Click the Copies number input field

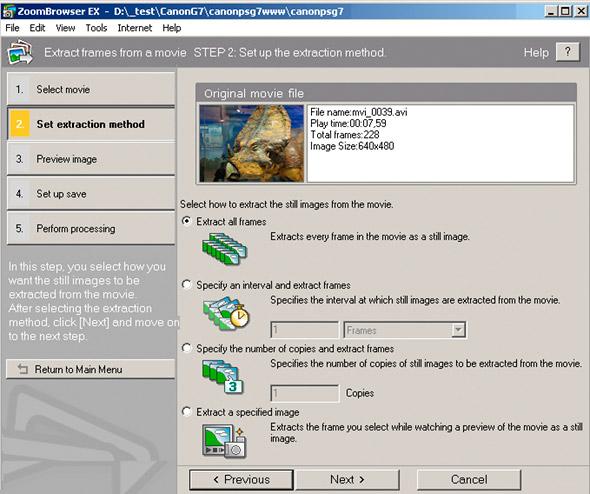coord(304,394)
